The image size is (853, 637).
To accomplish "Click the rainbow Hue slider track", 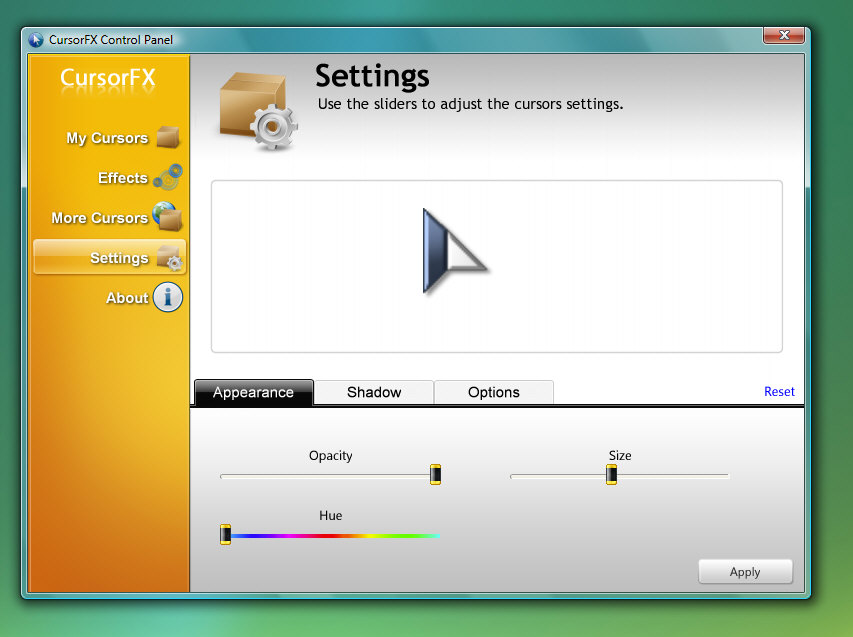I will tap(335, 536).
